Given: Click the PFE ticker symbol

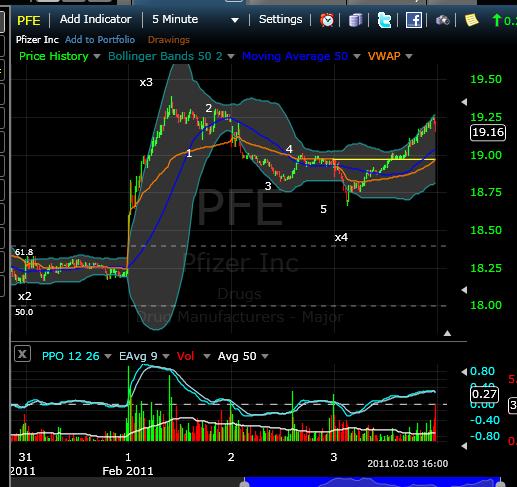Looking at the screenshot, I should pos(29,21).
